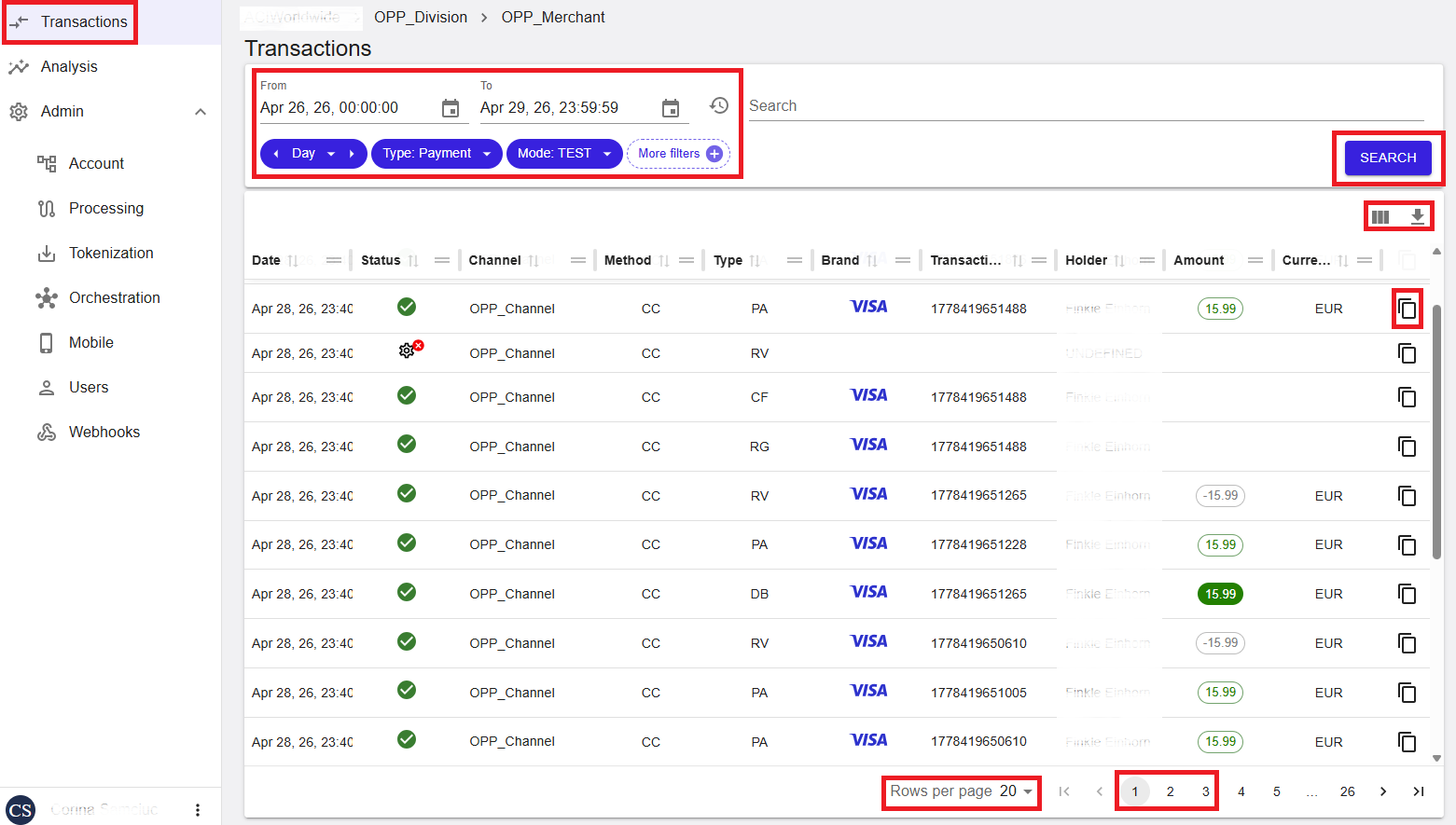Click UNDEFINED holder text

1103,353
